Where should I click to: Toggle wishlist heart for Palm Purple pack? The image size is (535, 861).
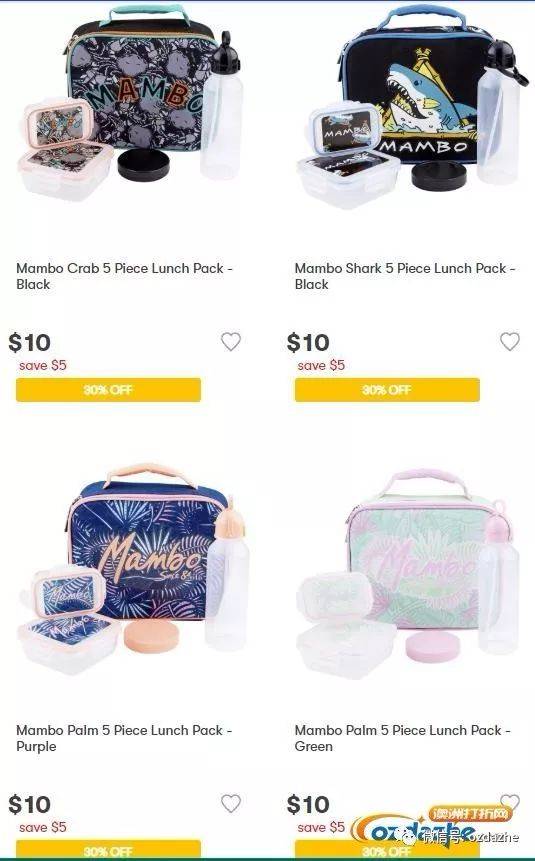tap(231, 803)
